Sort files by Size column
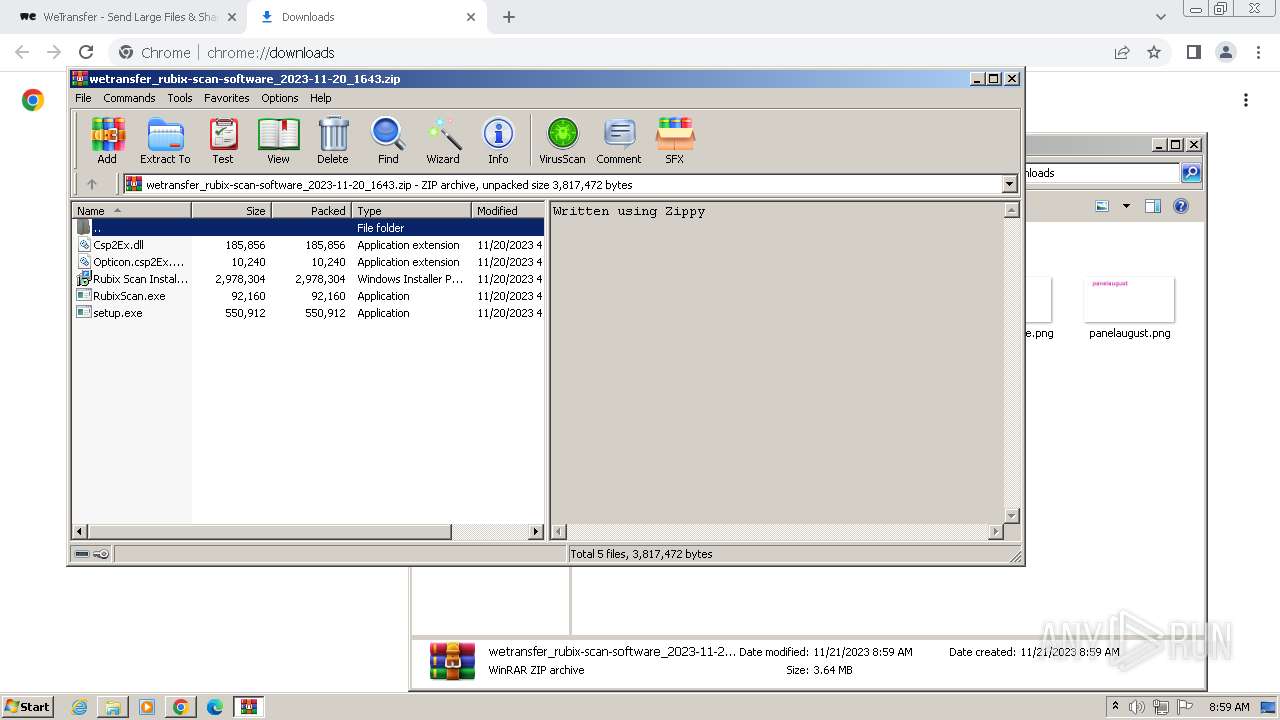1280x720 pixels. pyautogui.click(x=231, y=211)
